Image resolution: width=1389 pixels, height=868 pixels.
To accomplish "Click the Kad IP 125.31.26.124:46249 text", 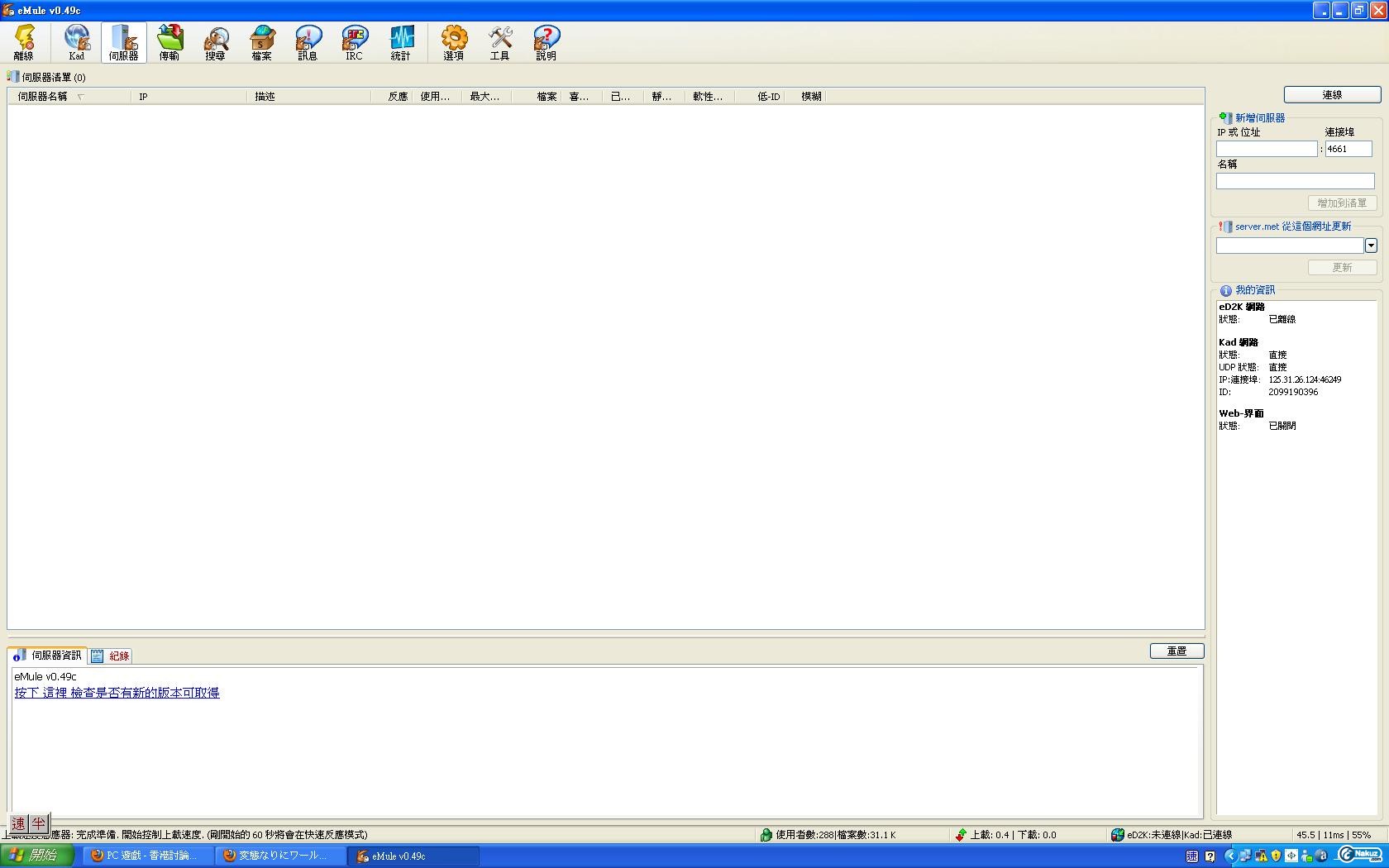I will pos(1305,380).
